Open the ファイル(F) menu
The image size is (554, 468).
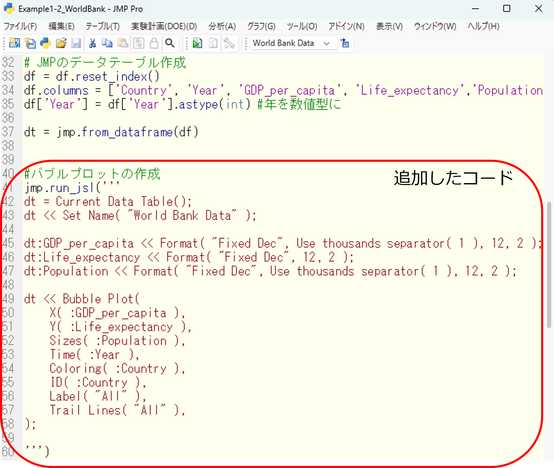coord(20,26)
